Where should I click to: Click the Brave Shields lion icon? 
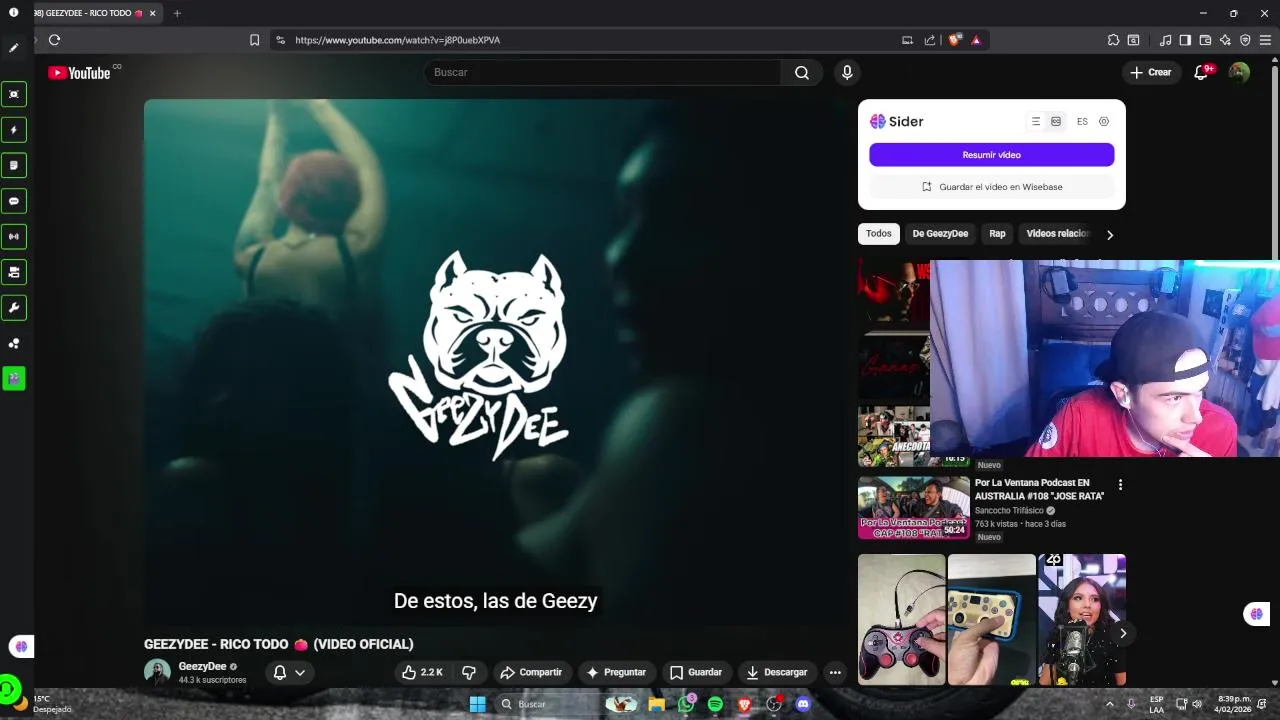955,40
